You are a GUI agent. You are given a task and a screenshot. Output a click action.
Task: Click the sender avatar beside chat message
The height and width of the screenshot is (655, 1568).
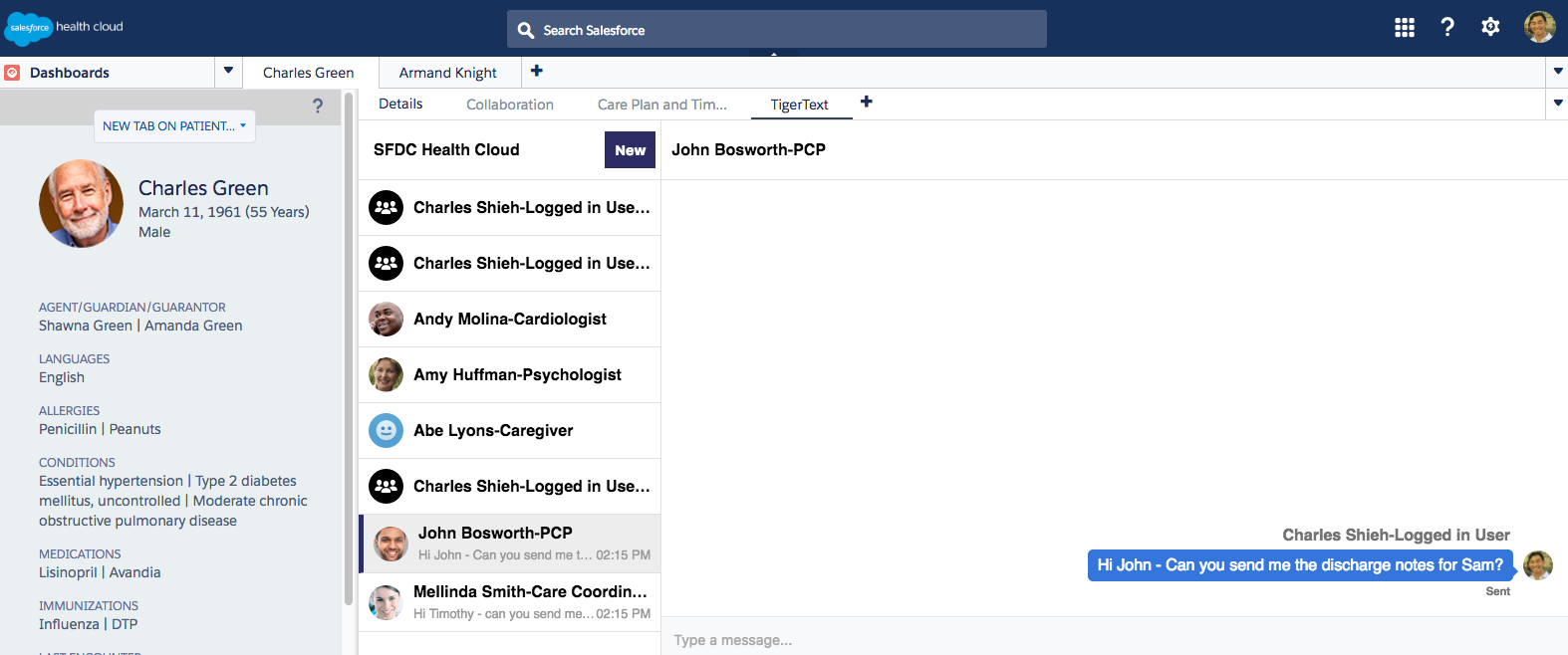pos(1538,565)
